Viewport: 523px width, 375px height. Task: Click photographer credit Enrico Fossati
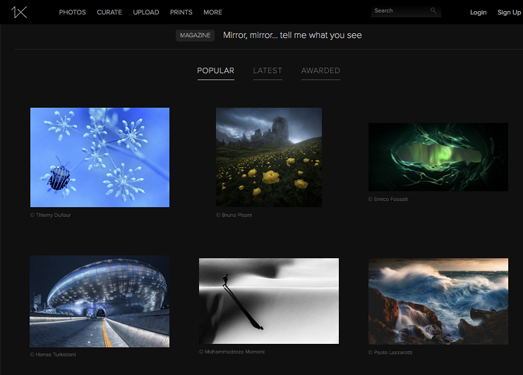pos(388,199)
